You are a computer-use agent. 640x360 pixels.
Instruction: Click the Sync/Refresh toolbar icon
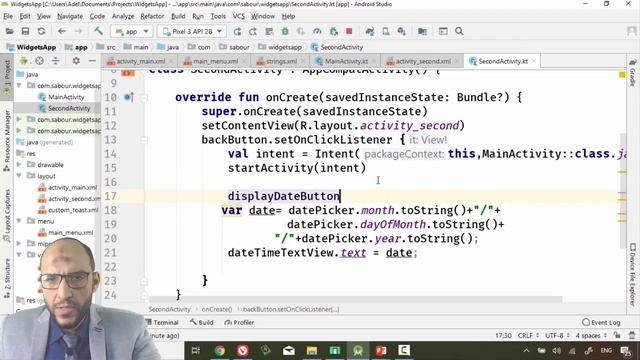pos(41,31)
